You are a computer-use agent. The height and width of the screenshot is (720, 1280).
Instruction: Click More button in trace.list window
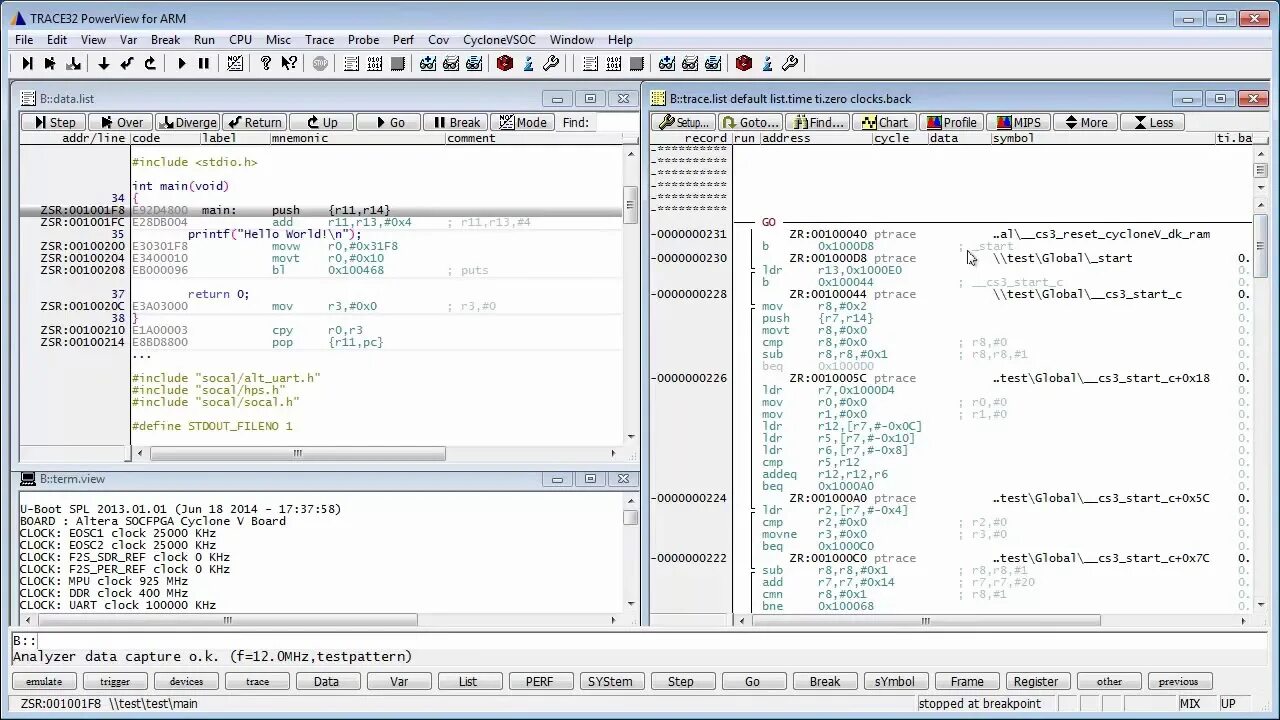1085,122
